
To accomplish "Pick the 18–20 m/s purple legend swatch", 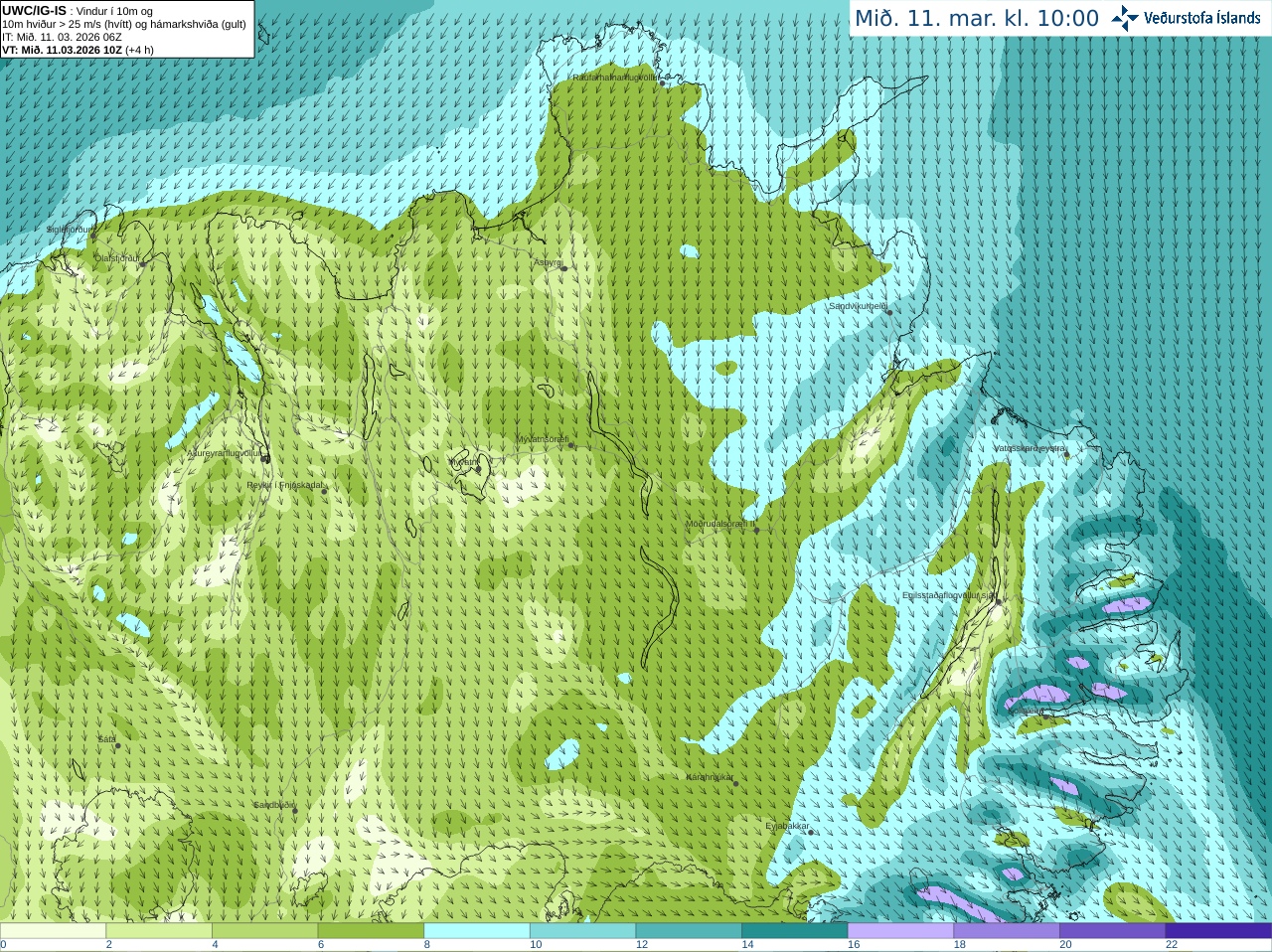I will point(1007,930).
